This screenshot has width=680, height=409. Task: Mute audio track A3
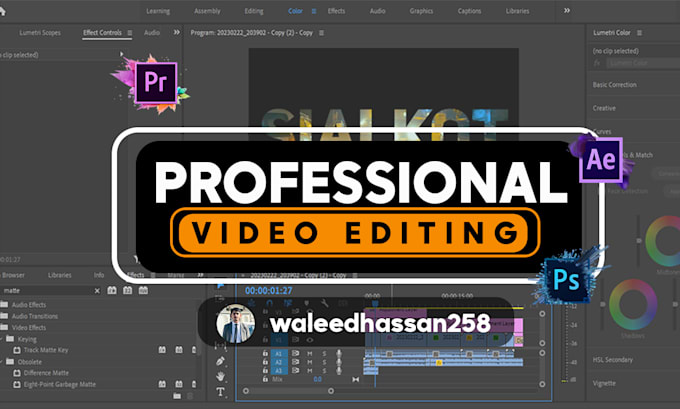(x=310, y=371)
